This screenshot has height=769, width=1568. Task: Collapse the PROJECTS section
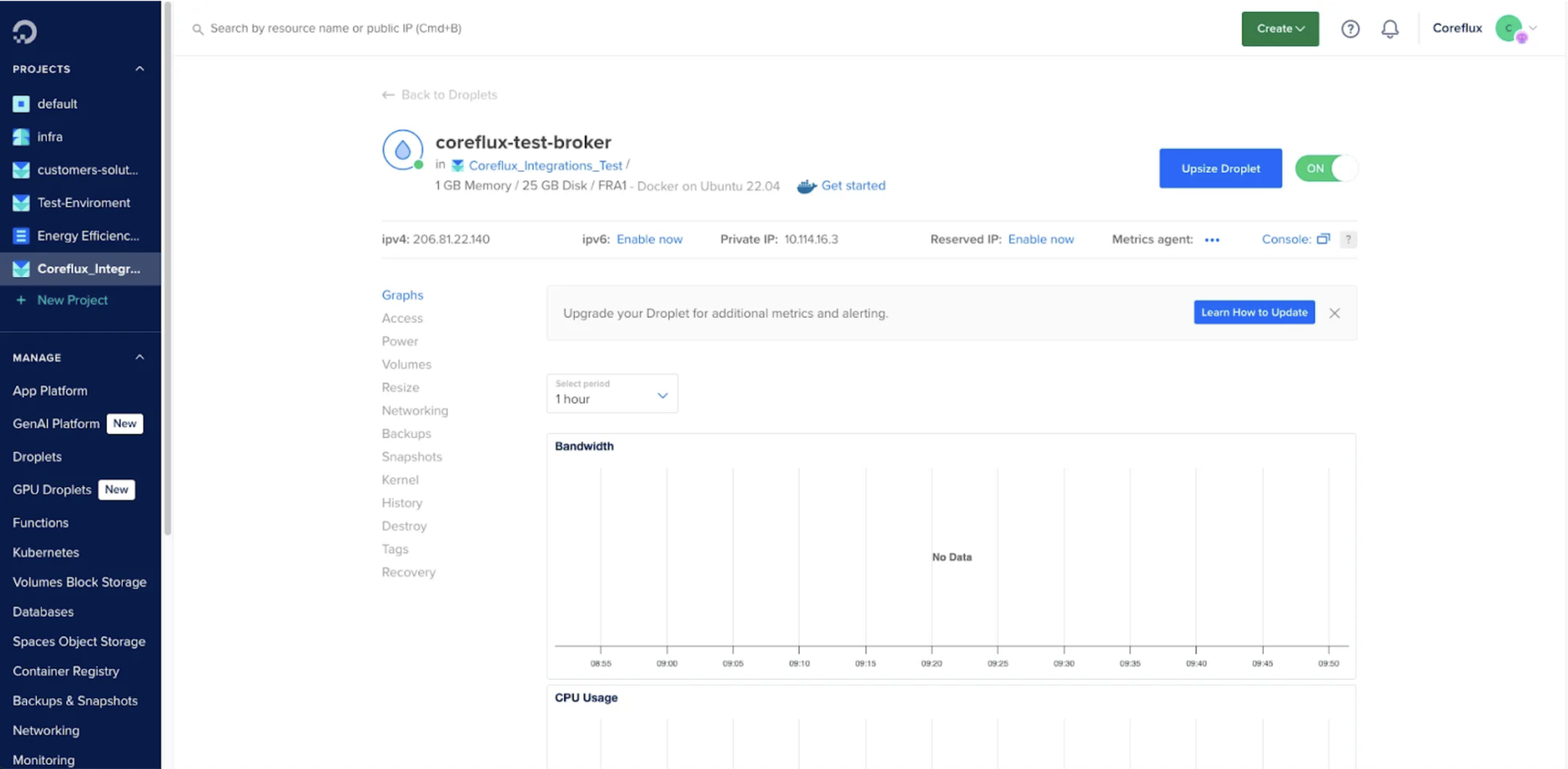click(140, 68)
